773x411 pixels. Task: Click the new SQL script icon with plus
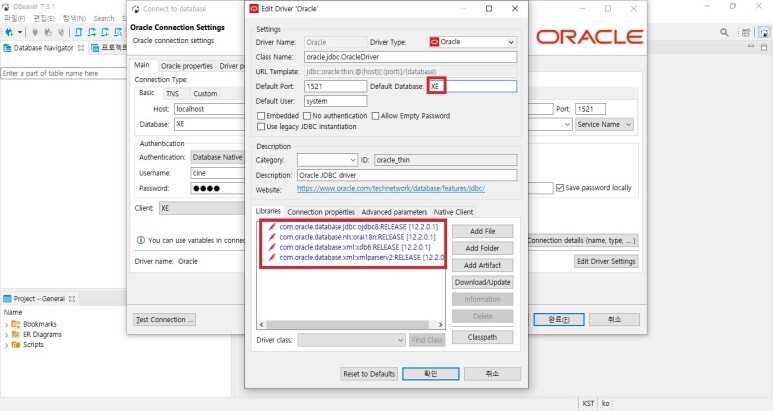[x=105, y=33]
